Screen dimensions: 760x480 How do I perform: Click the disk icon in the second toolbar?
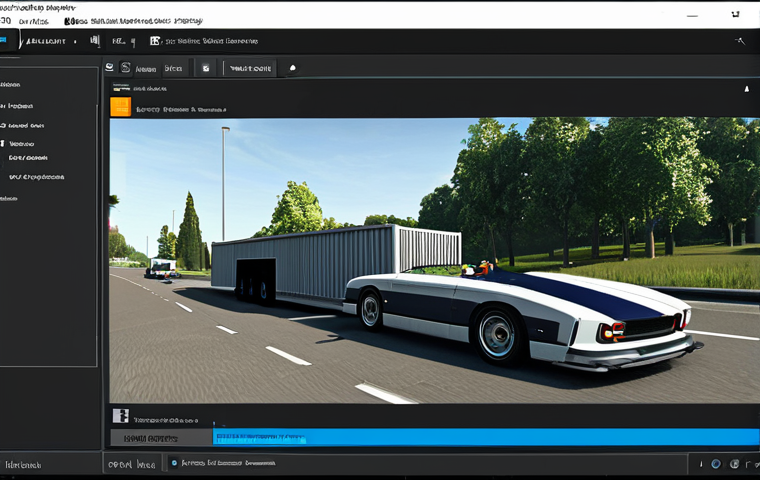point(110,67)
